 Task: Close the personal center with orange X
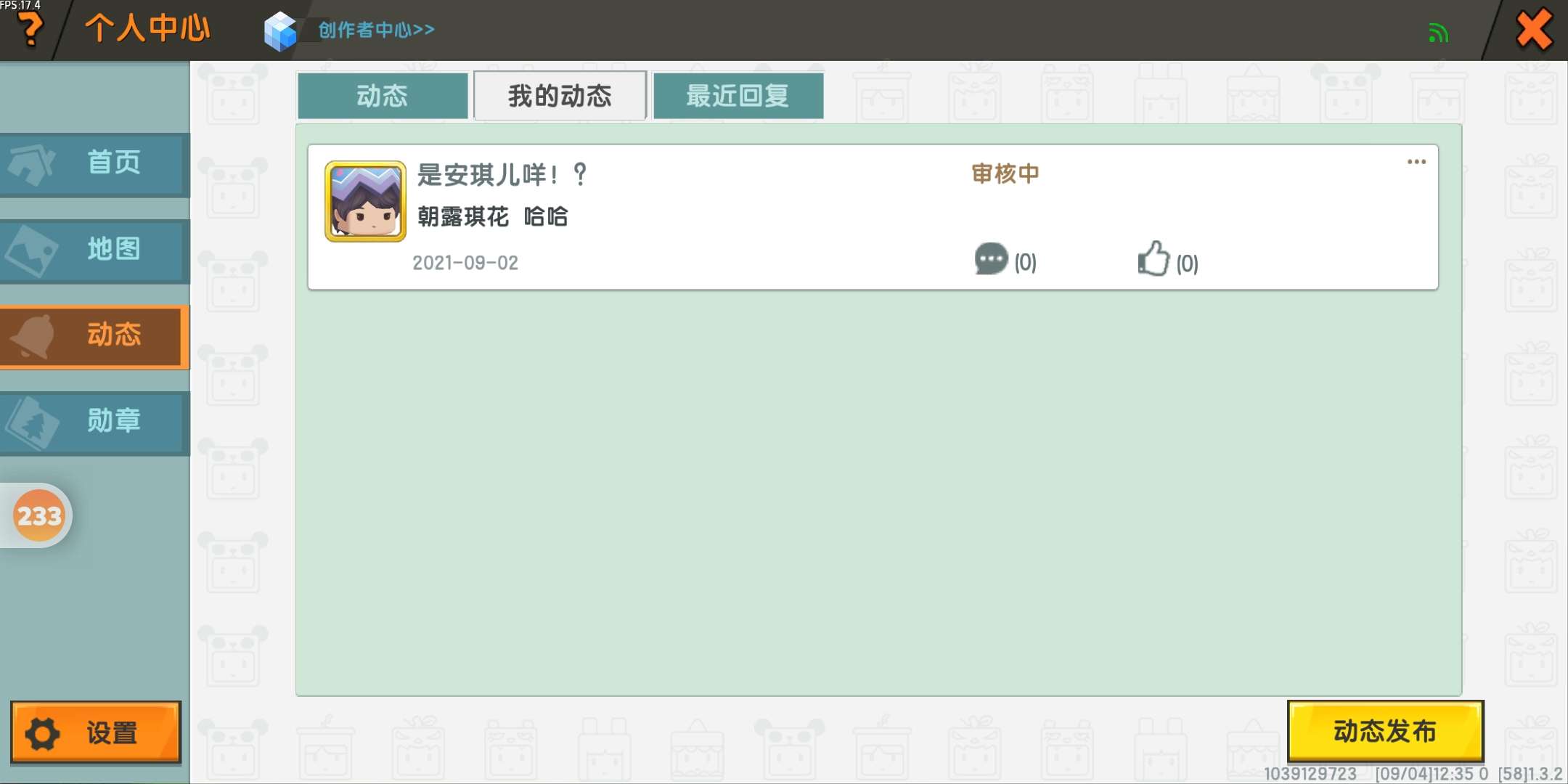click(1534, 30)
